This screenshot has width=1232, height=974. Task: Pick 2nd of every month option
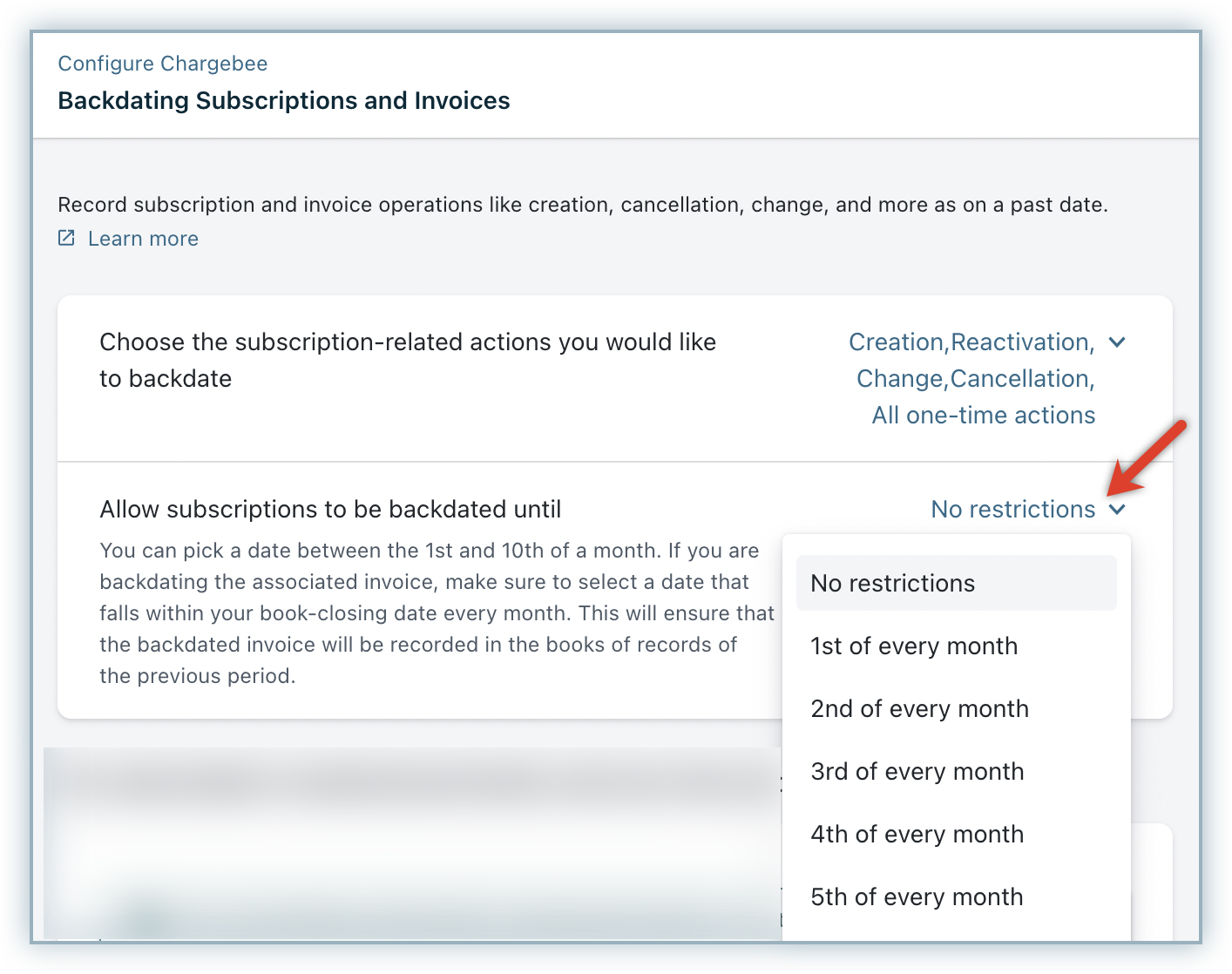(x=919, y=709)
